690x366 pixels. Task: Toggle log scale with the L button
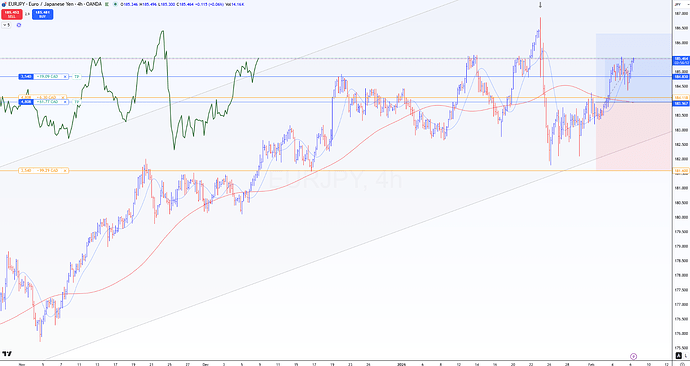click(x=685, y=355)
